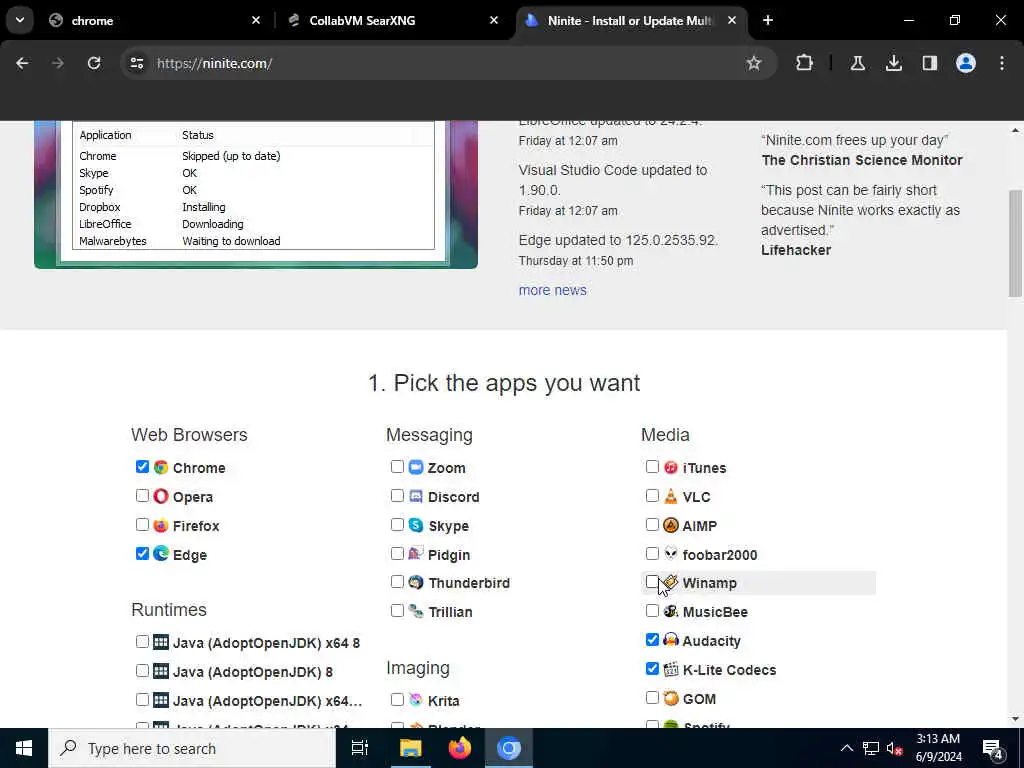Click the address bar URL field

pyautogui.click(x=448, y=63)
